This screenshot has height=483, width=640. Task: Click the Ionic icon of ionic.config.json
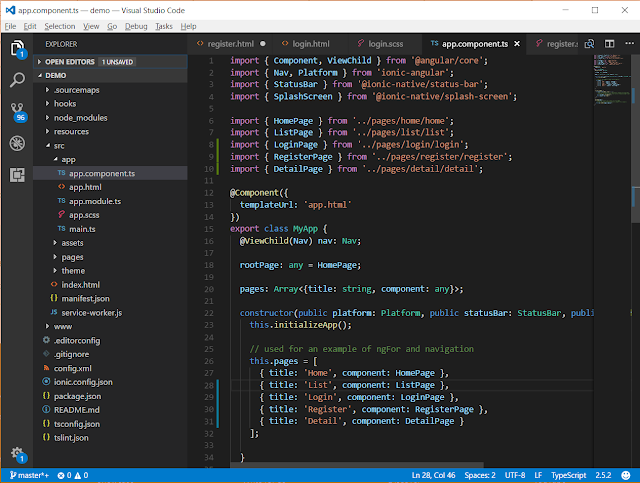pyautogui.click(x=46, y=381)
